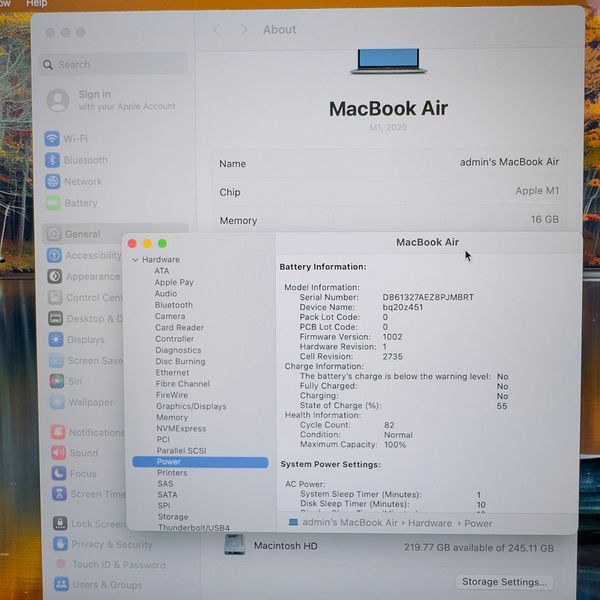
Task: Open Users & Groups icon in sidebar
Action: click(61, 584)
